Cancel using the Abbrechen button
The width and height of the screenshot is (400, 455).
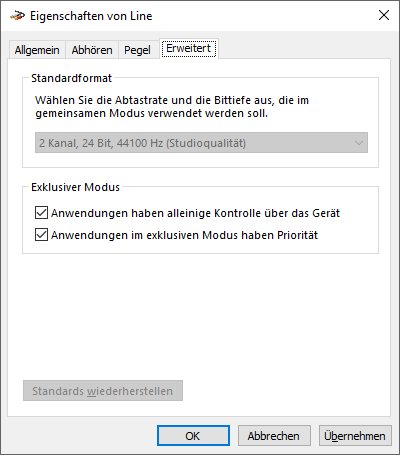click(274, 436)
